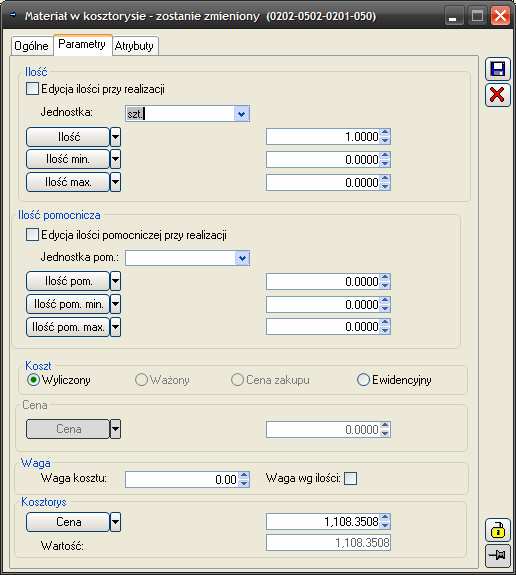The height and width of the screenshot is (575, 516).
Task: Click the Ilość button
Action: [68, 137]
